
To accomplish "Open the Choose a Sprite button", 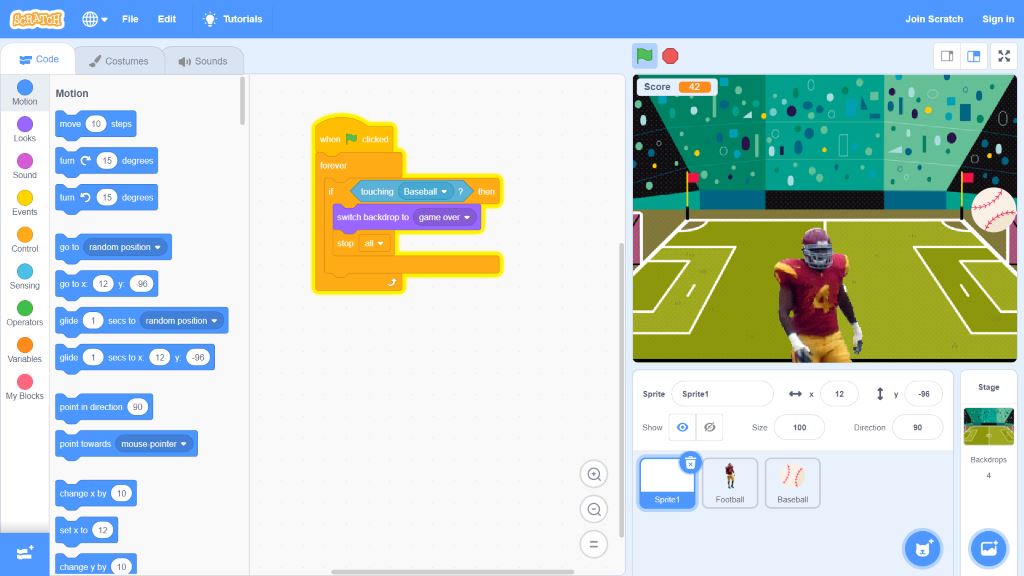I will point(922,548).
